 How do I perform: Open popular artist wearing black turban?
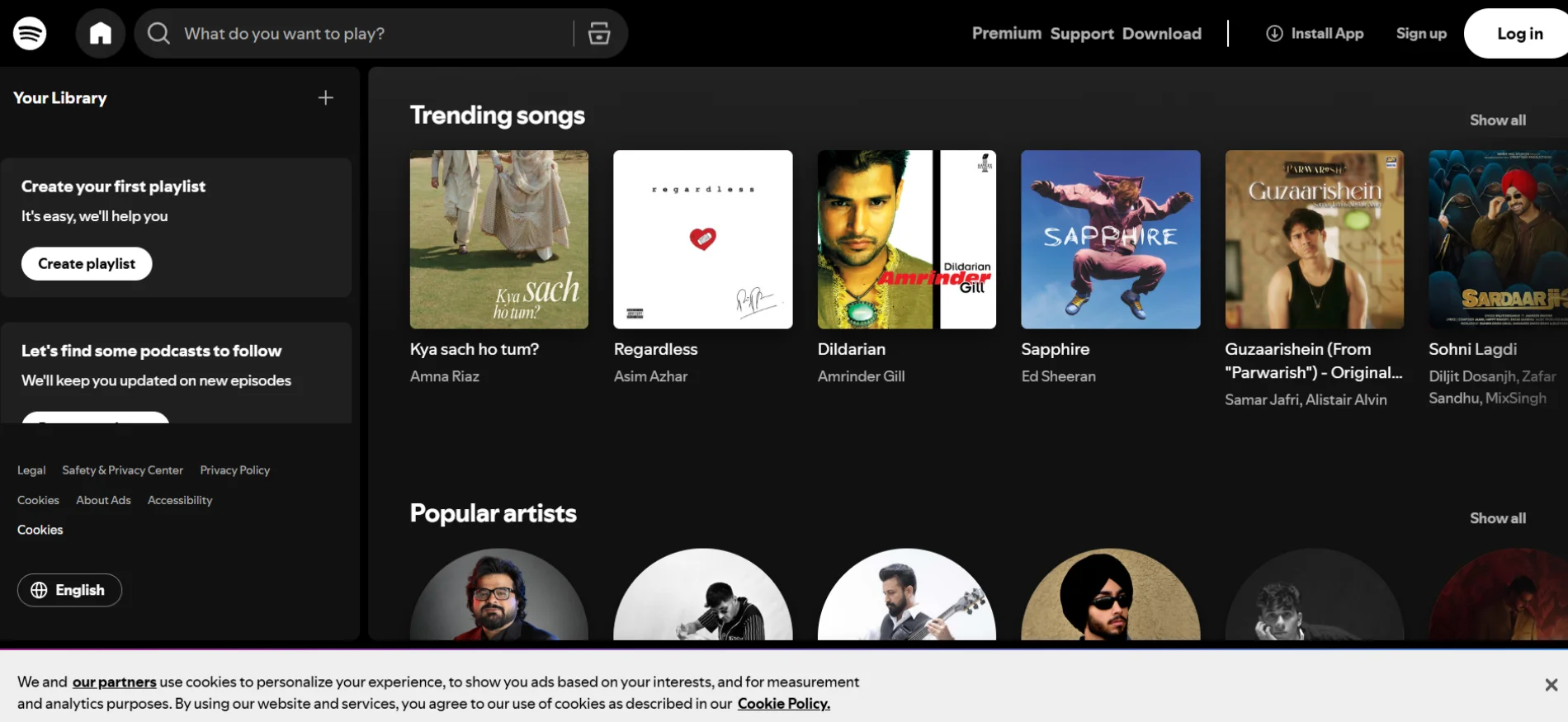pos(1111,595)
